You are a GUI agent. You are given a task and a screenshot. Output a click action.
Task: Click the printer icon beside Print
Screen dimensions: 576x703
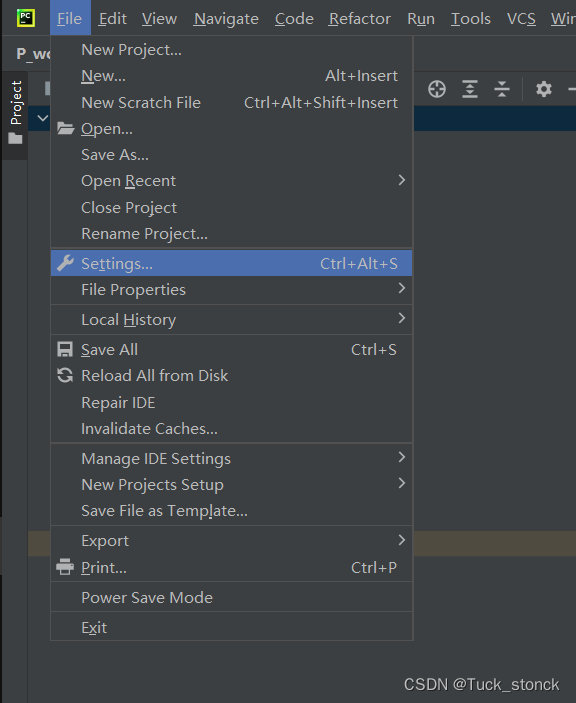click(x=65, y=567)
